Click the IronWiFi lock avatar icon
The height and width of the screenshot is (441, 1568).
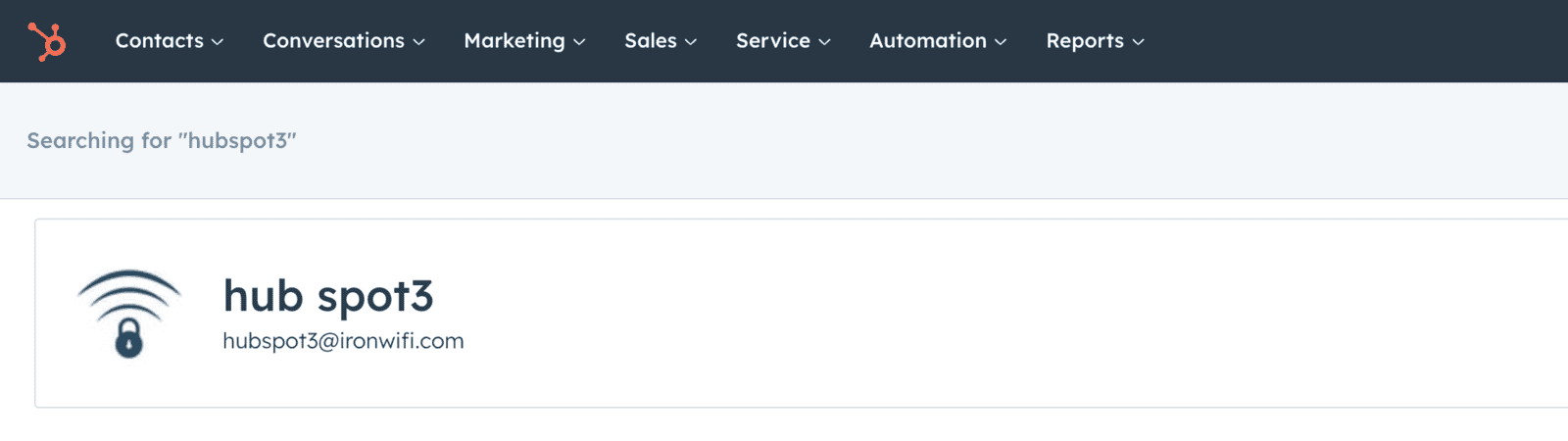(x=129, y=314)
